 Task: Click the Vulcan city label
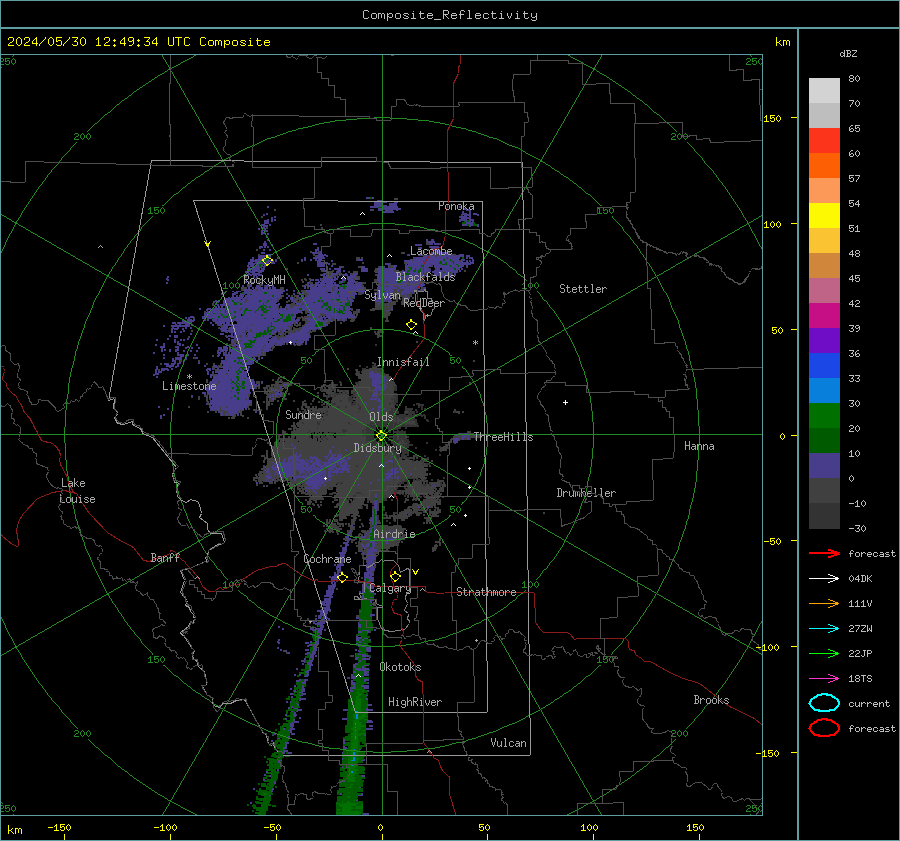click(x=508, y=743)
